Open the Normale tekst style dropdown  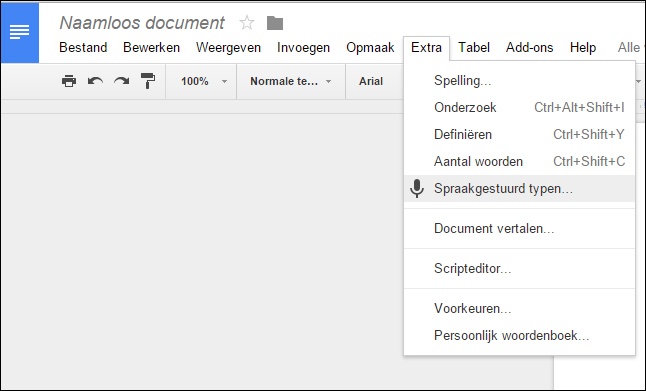[290, 81]
